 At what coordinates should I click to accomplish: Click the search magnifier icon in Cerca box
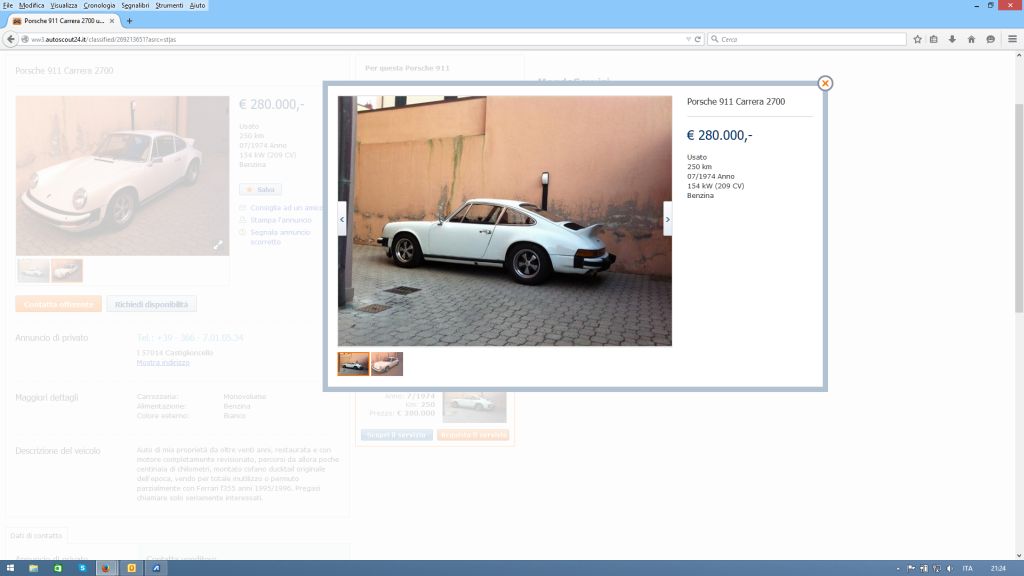[x=714, y=39]
